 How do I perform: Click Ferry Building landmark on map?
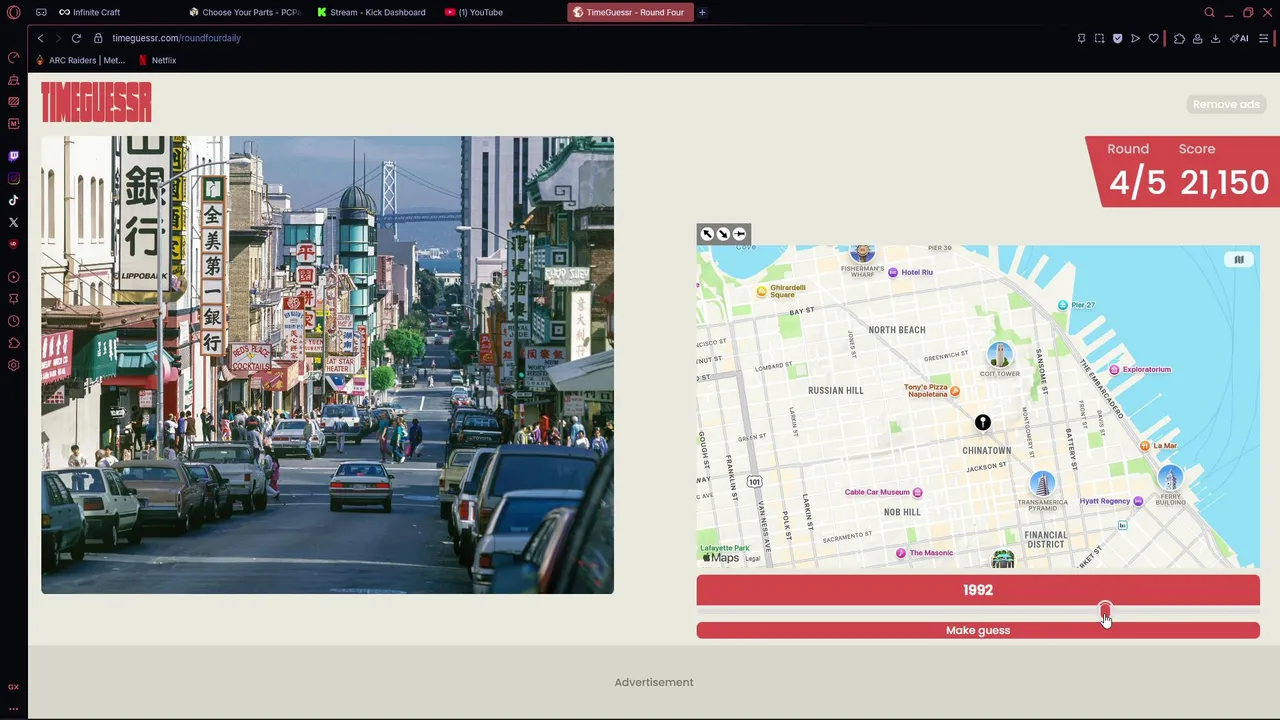click(x=1170, y=479)
